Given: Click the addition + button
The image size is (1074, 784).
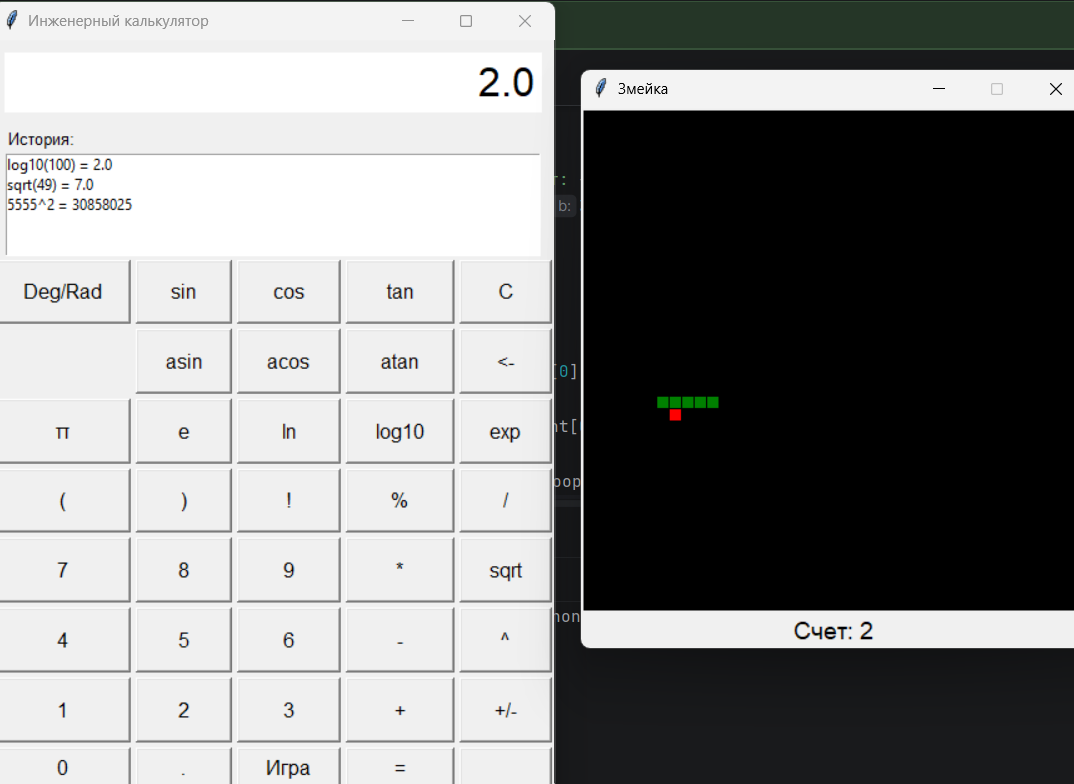Looking at the screenshot, I should tap(400, 710).
